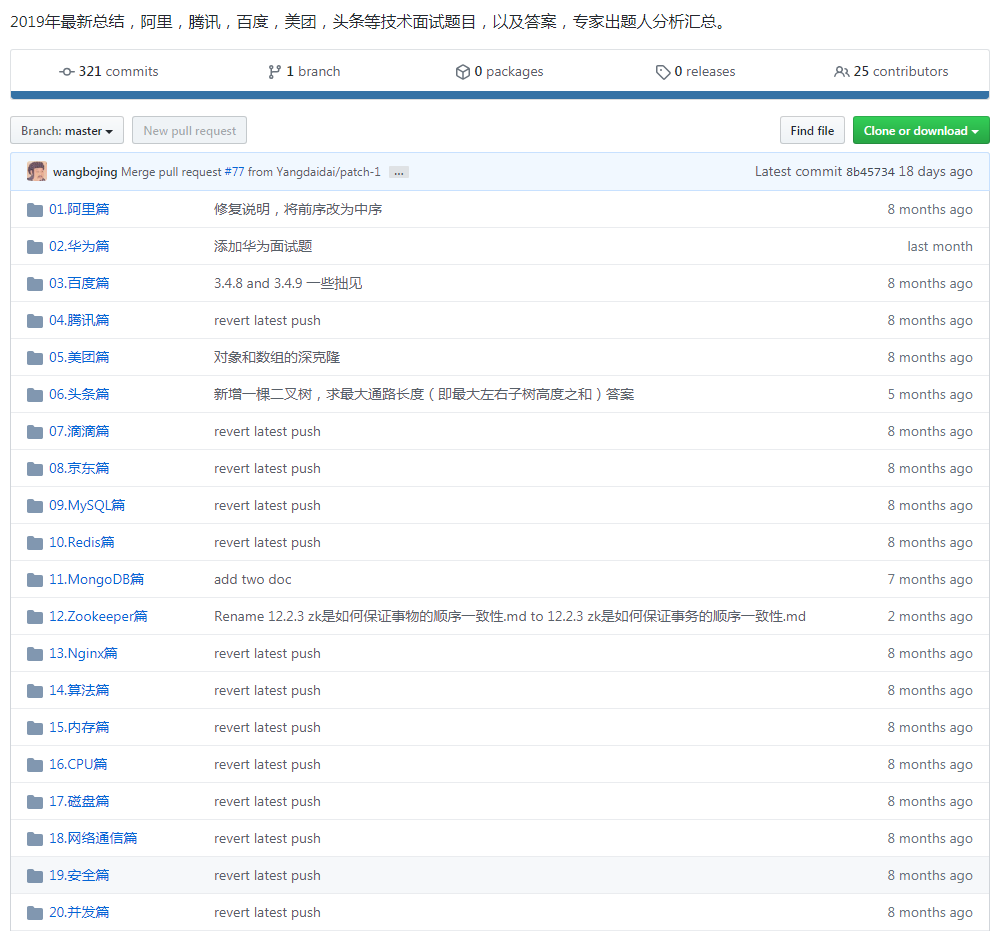This screenshot has height=931, width=1002.
Task: Click the language bar below repository stats
Action: tap(500, 95)
